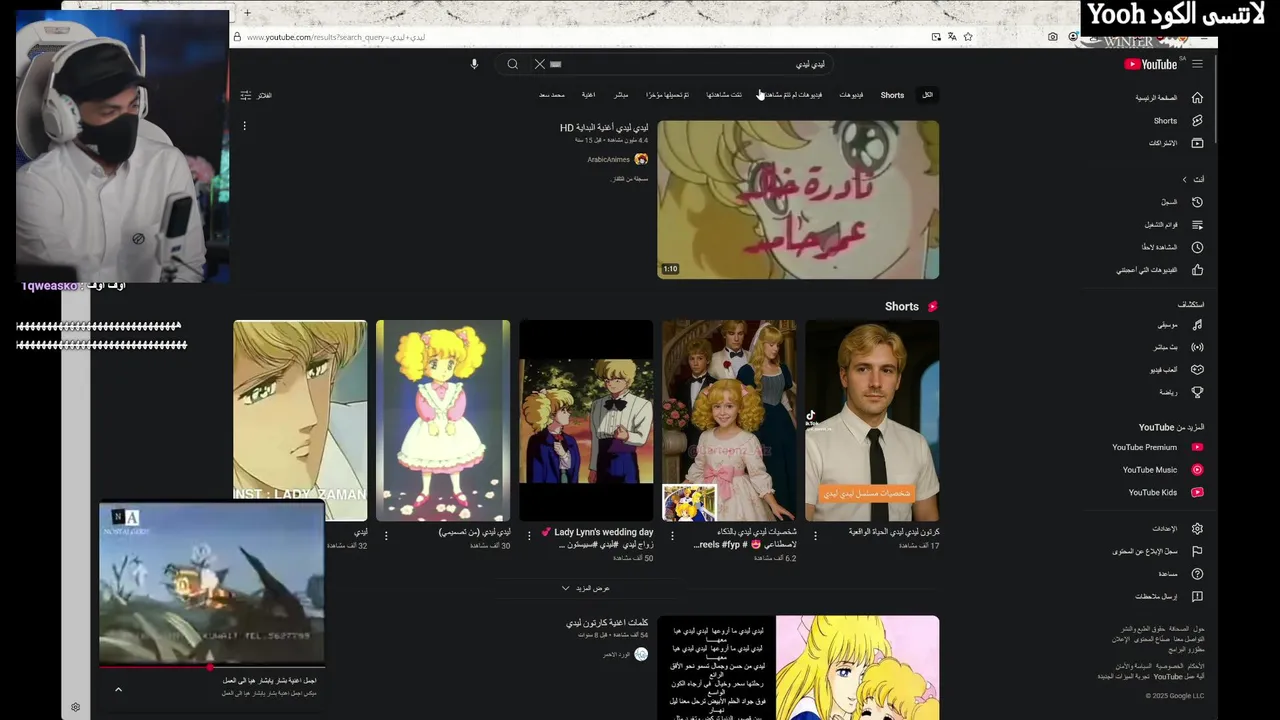
Task: Expand the mini player chevron up arrow
Action: click(118, 689)
